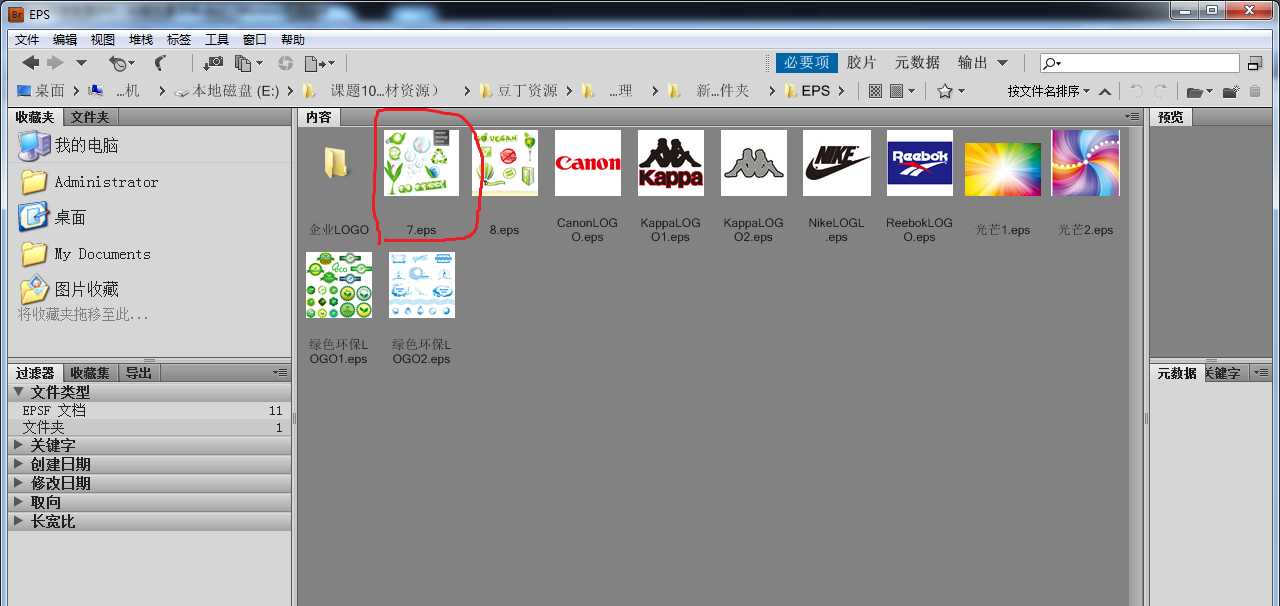Switch to compact mode icon beside search
This screenshot has height=606, width=1280.
(1255, 63)
